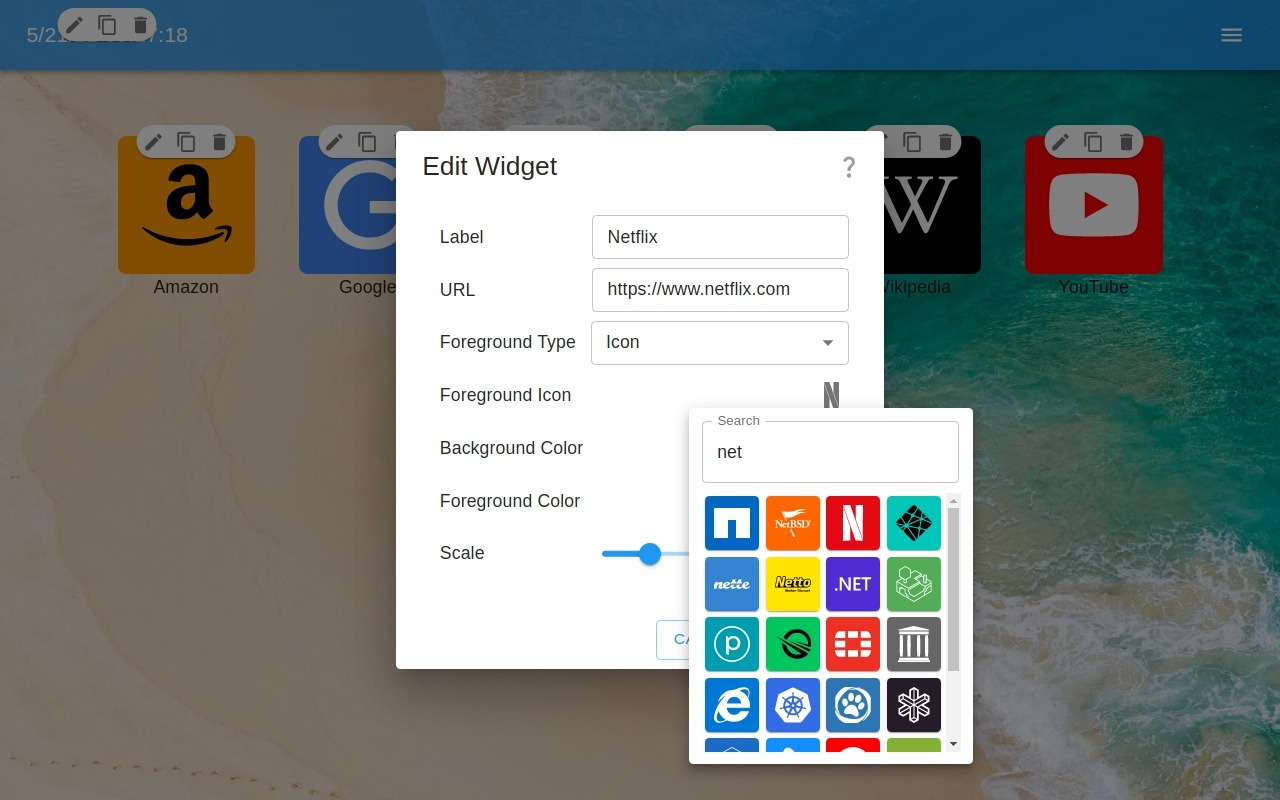Choose the red Fortinet grid icon
This screenshot has height=800, width=1280.
853,644
